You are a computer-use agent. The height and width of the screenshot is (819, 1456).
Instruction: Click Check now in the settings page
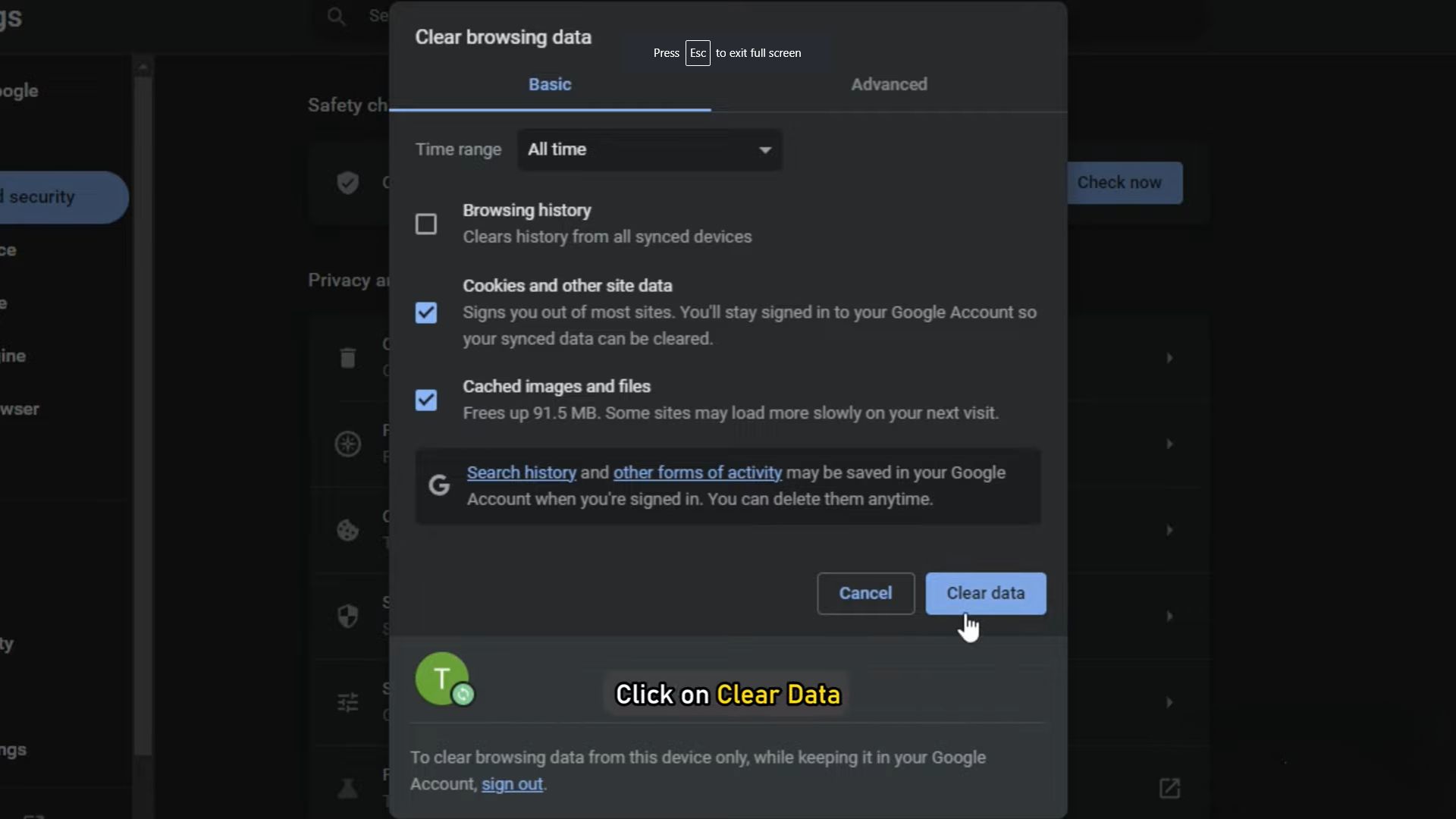pos(1125,183)
